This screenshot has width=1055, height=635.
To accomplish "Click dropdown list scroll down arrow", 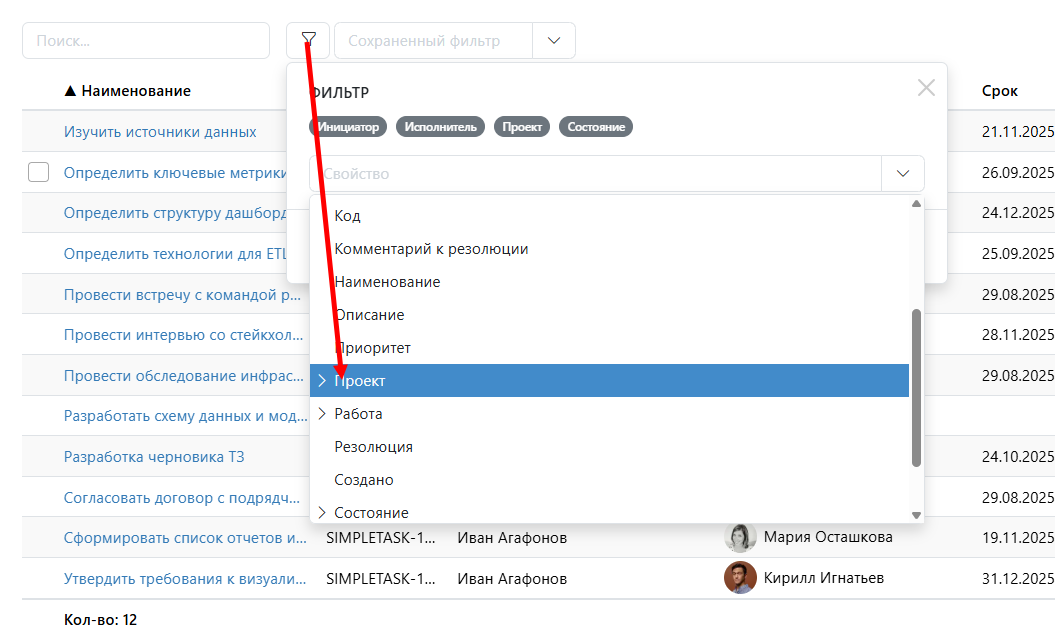I will (x=916, y=515).
